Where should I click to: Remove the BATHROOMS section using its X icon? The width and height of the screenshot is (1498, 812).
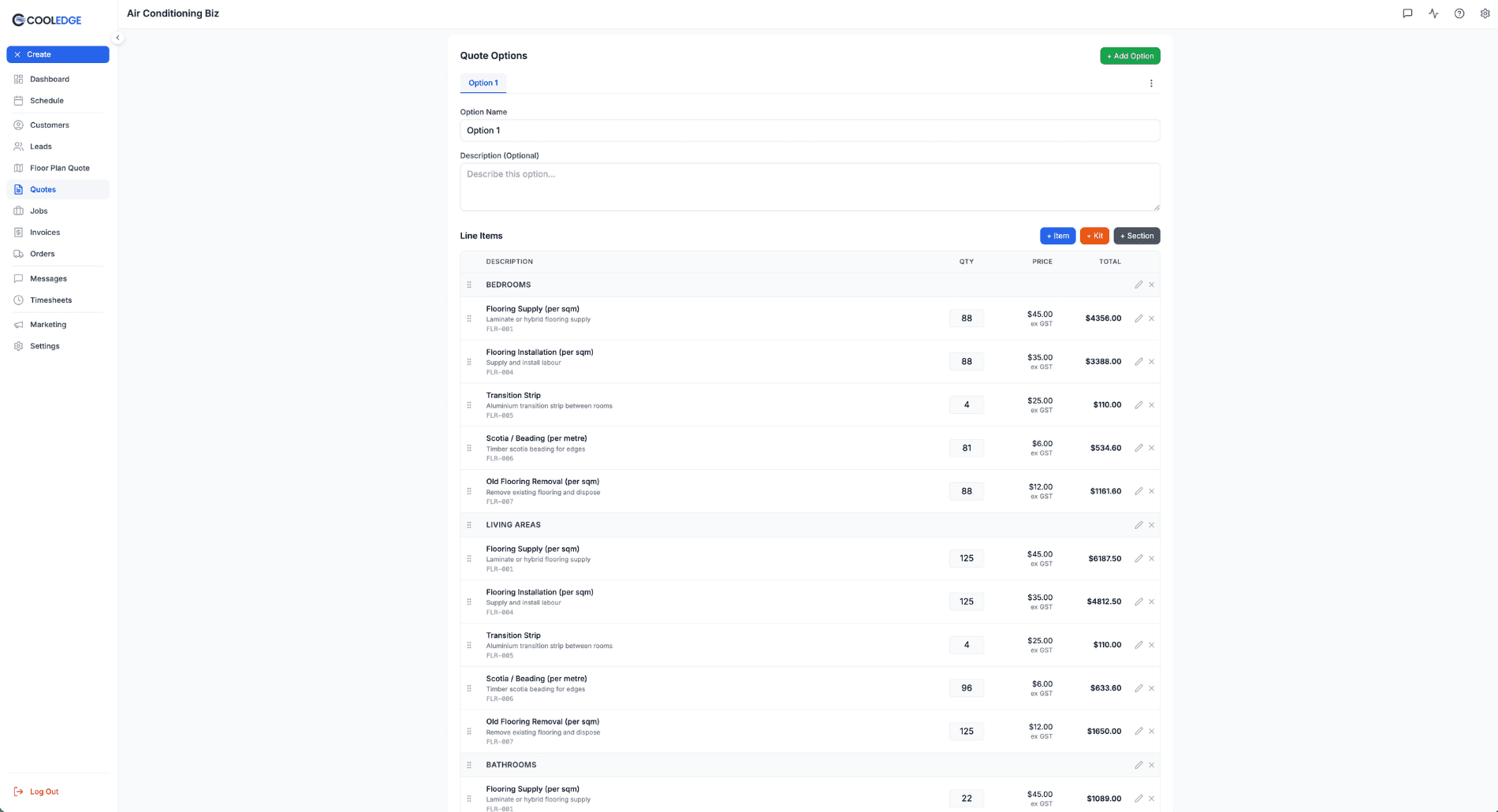(x=1151, y=765)
